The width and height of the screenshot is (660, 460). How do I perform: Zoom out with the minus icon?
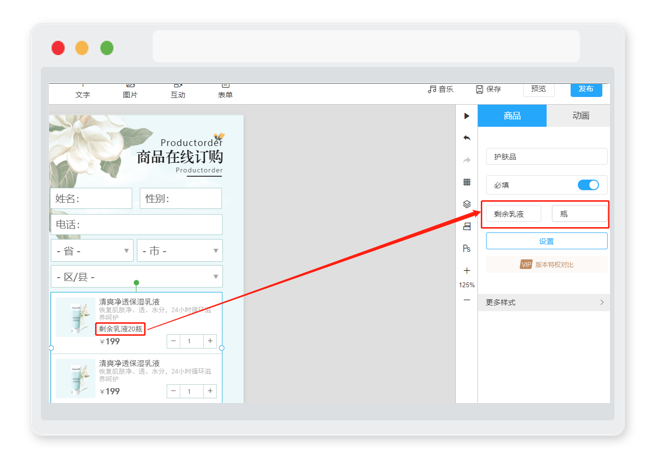[x=466, y=300]
